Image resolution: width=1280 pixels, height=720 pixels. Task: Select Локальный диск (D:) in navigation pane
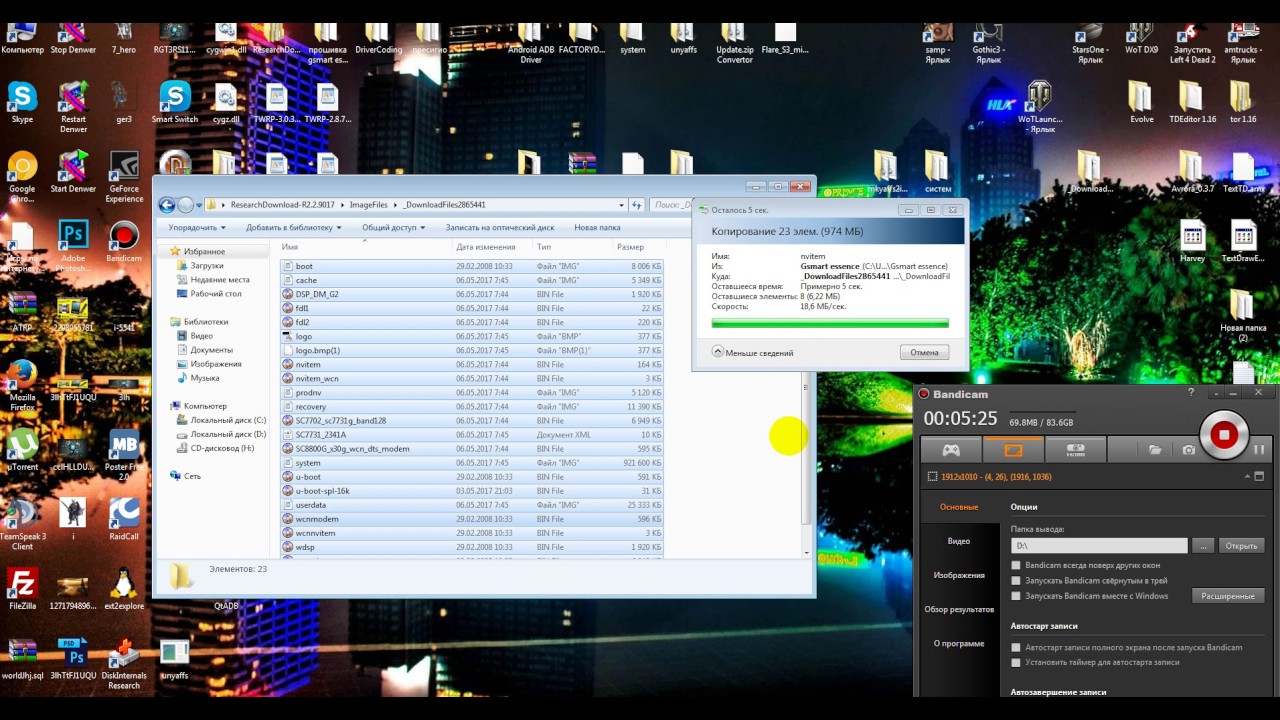(220, 434)
